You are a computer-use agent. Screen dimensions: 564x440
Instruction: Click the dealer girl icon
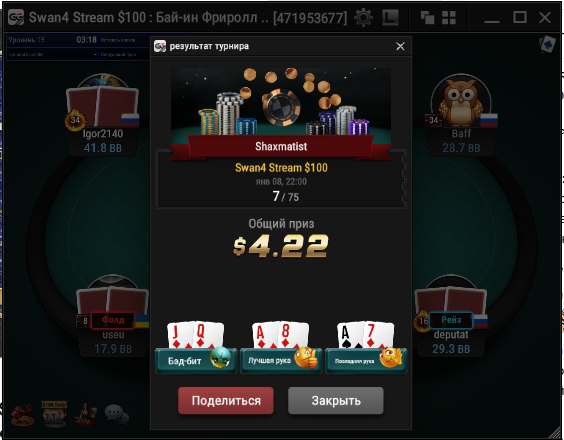(86, 414)
